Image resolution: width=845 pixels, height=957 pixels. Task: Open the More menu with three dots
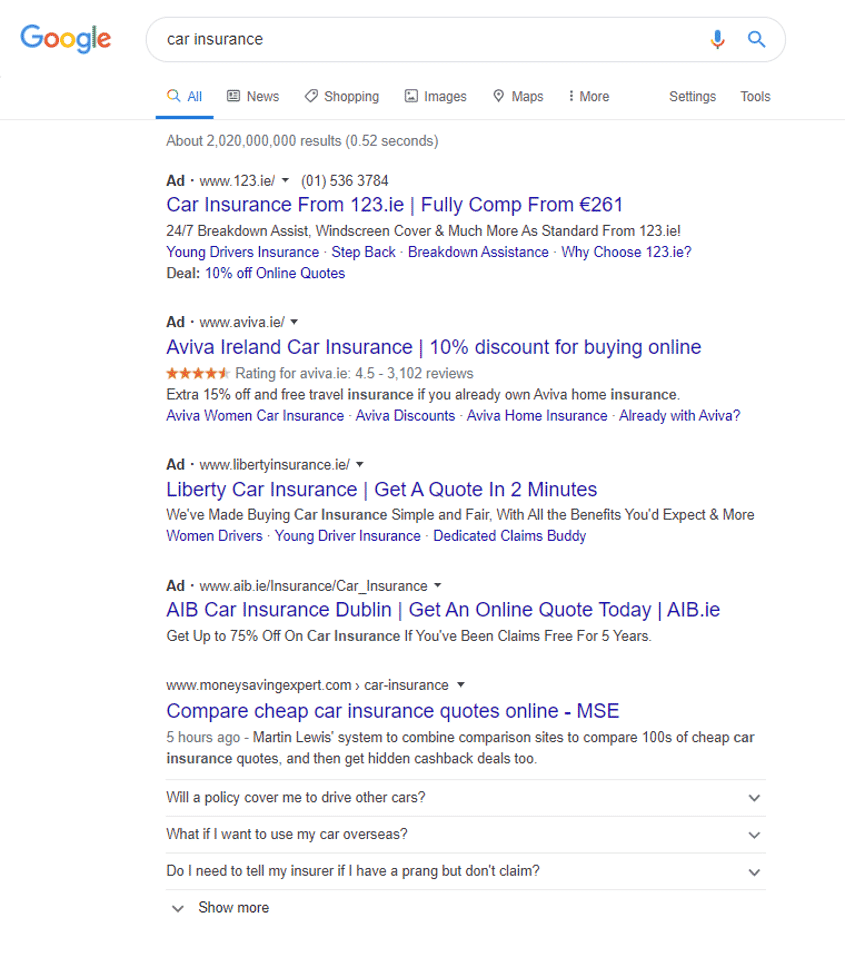589,96
